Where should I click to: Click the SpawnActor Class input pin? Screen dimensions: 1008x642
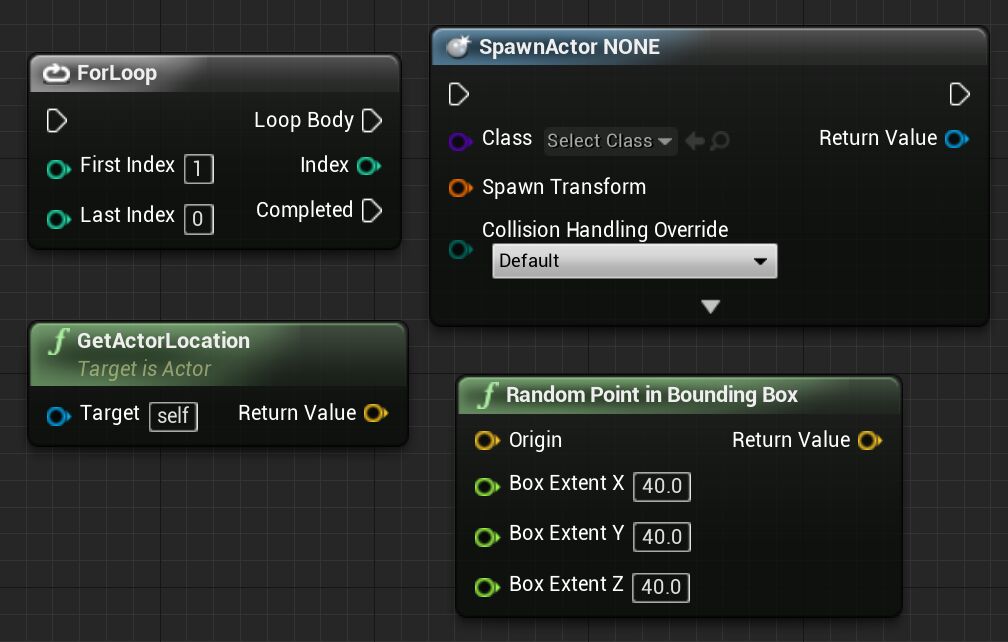(460, 141)
